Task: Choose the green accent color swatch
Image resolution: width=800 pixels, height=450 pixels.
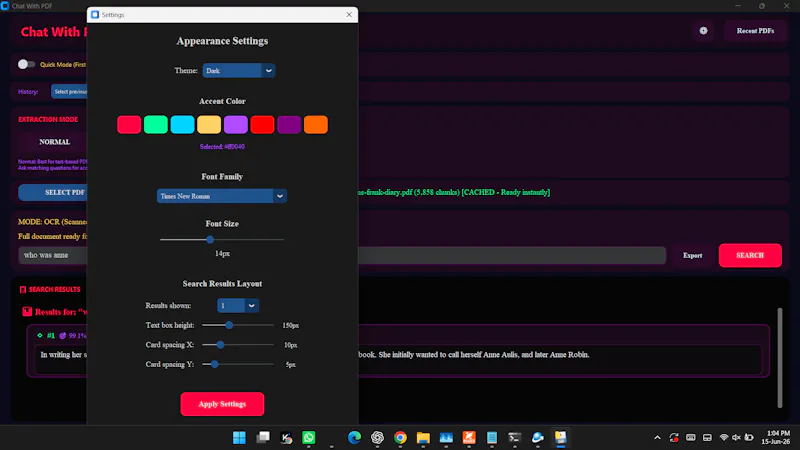Action: (156, 124)
